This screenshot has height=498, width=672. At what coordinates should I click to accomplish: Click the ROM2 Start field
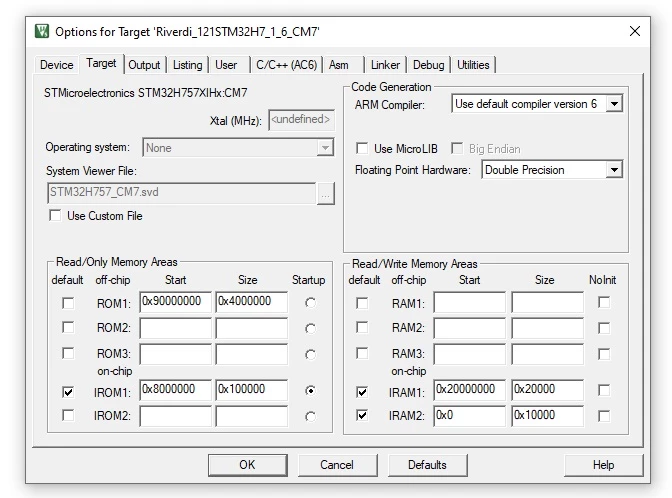175,328
